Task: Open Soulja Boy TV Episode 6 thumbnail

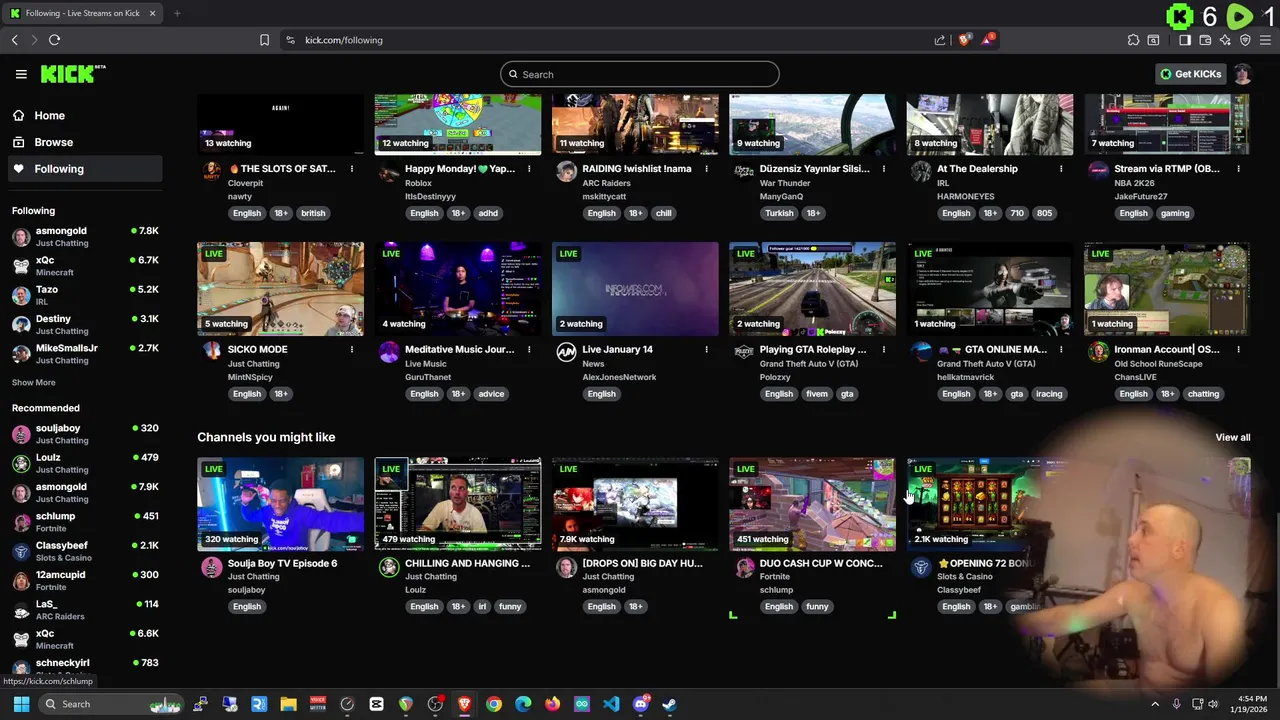Action: [x=280, y=504]
